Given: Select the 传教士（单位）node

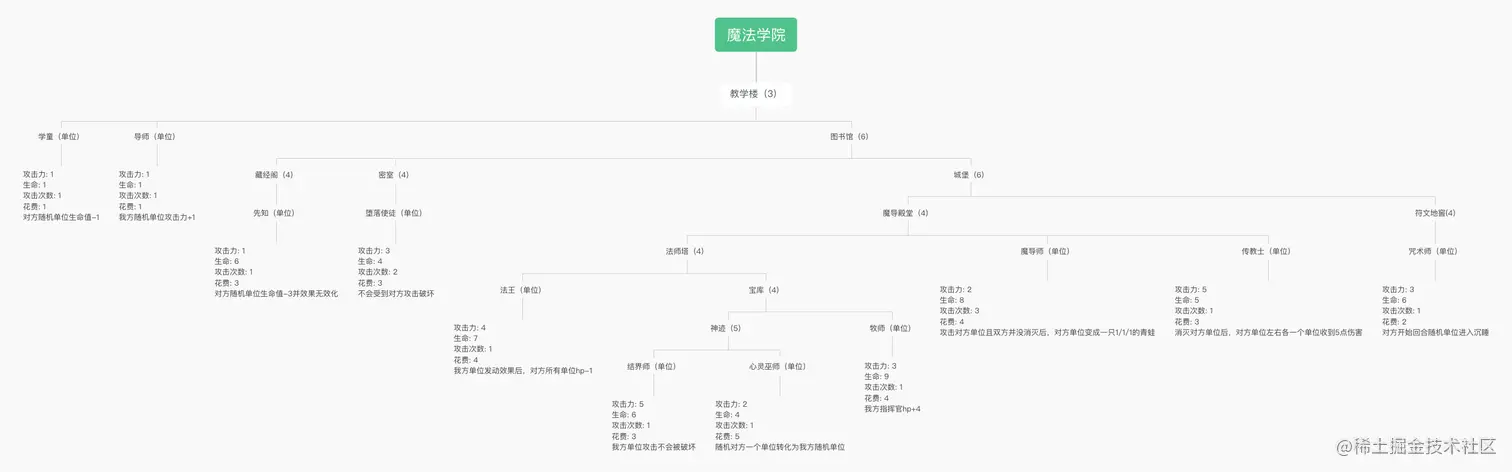Looking at the screenshot, I should click(1266, 251).
